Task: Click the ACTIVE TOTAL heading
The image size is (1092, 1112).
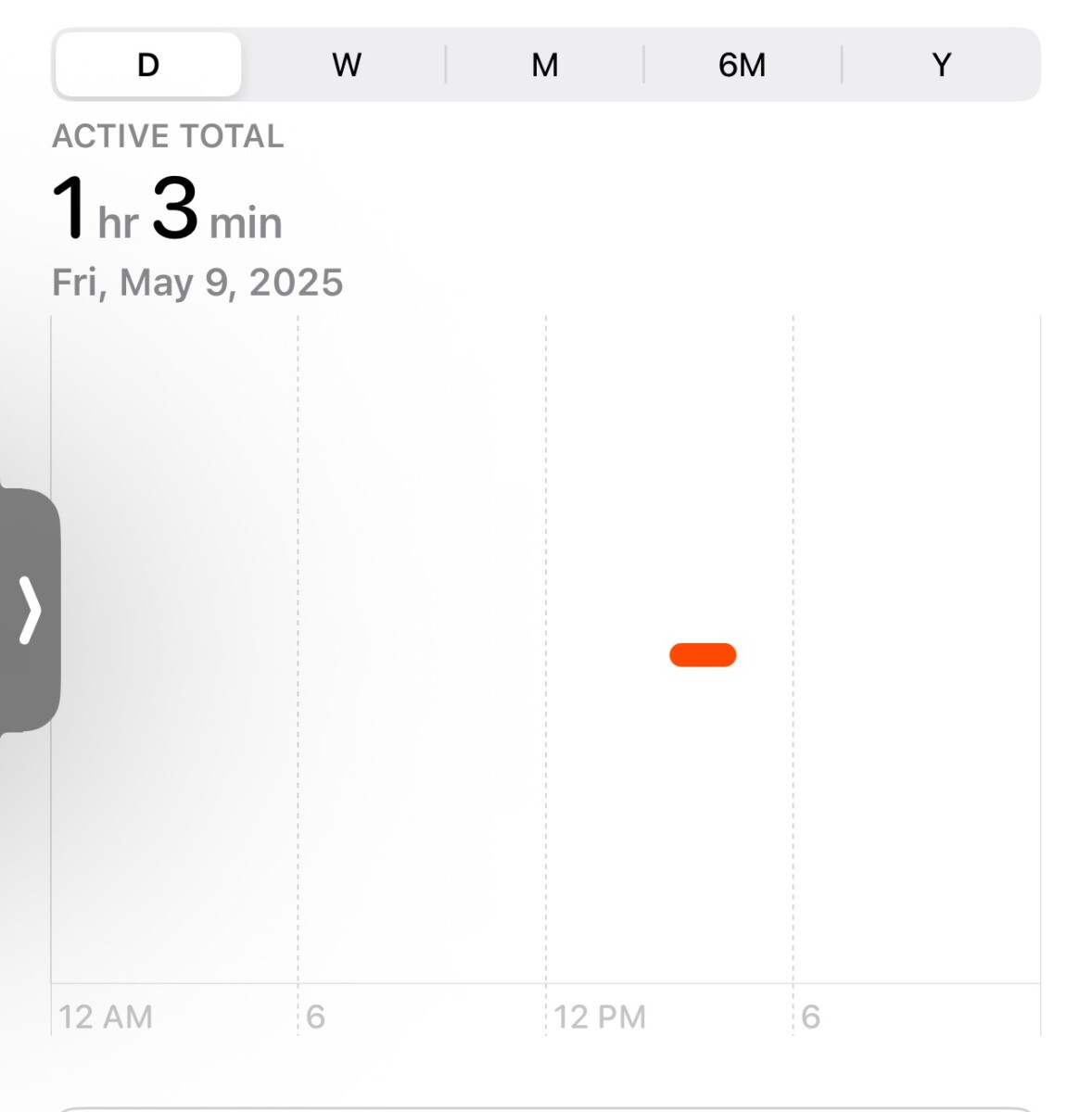Action: click(168, 136)
